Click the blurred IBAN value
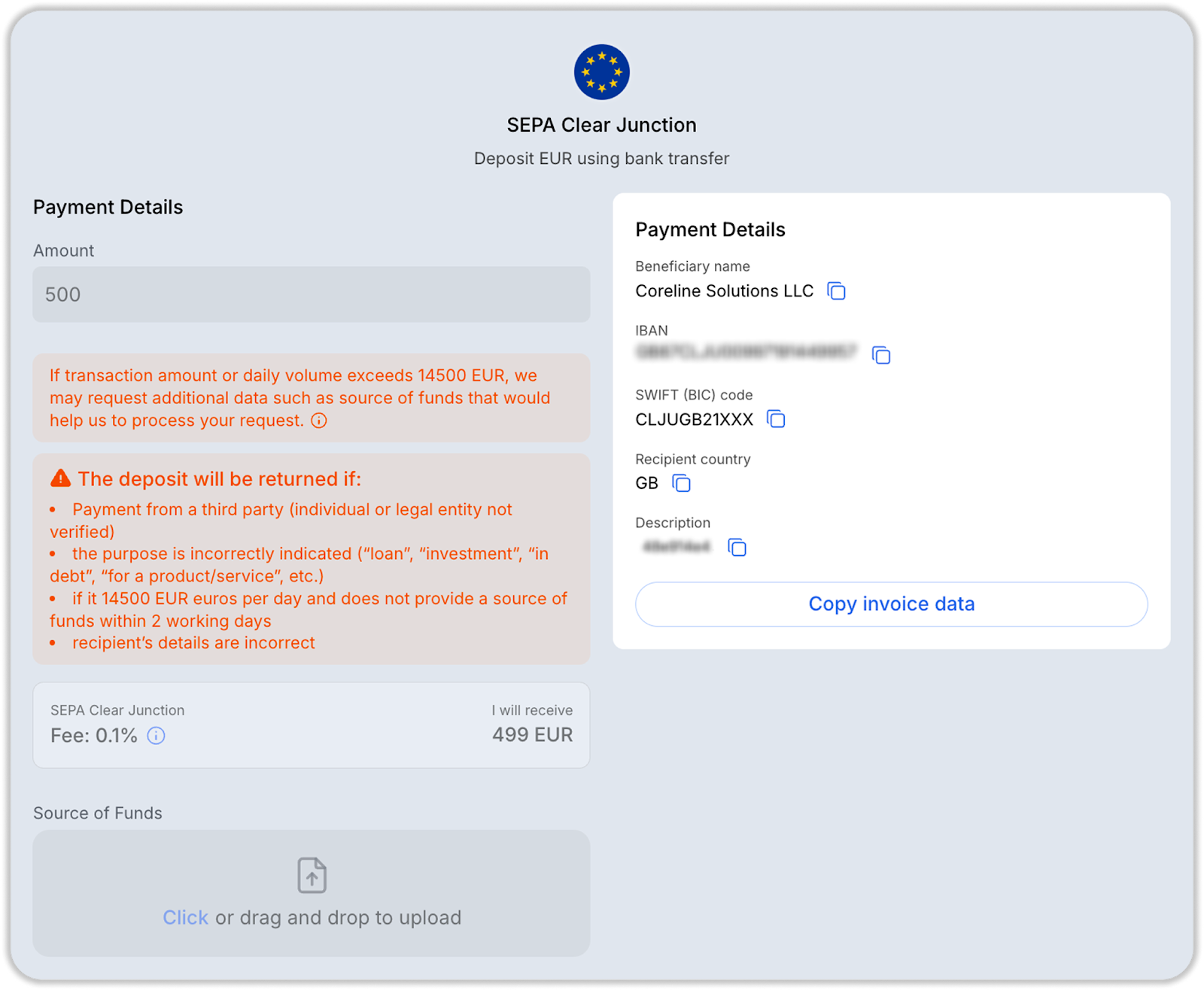1204x990 pixels. pos(746,352)
